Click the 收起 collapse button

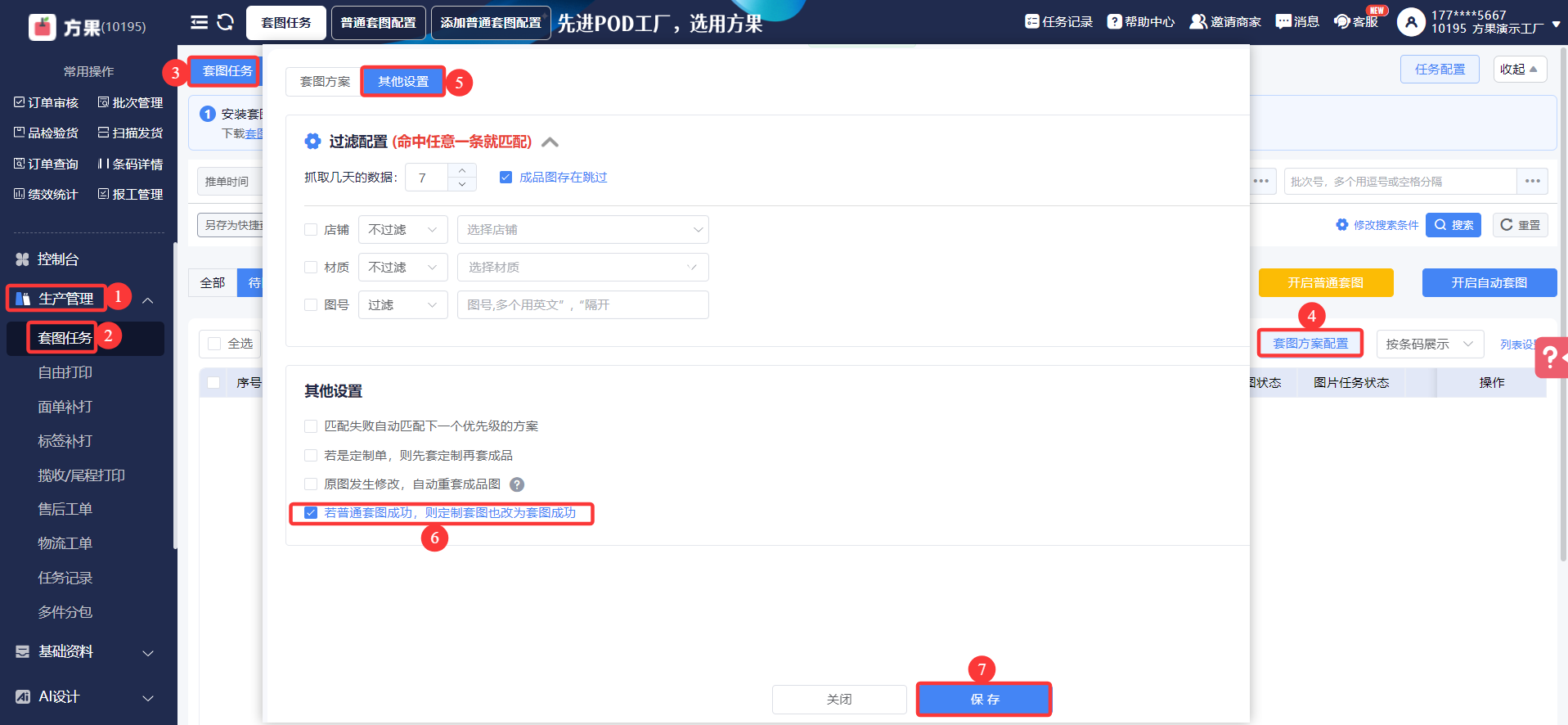1520,70
